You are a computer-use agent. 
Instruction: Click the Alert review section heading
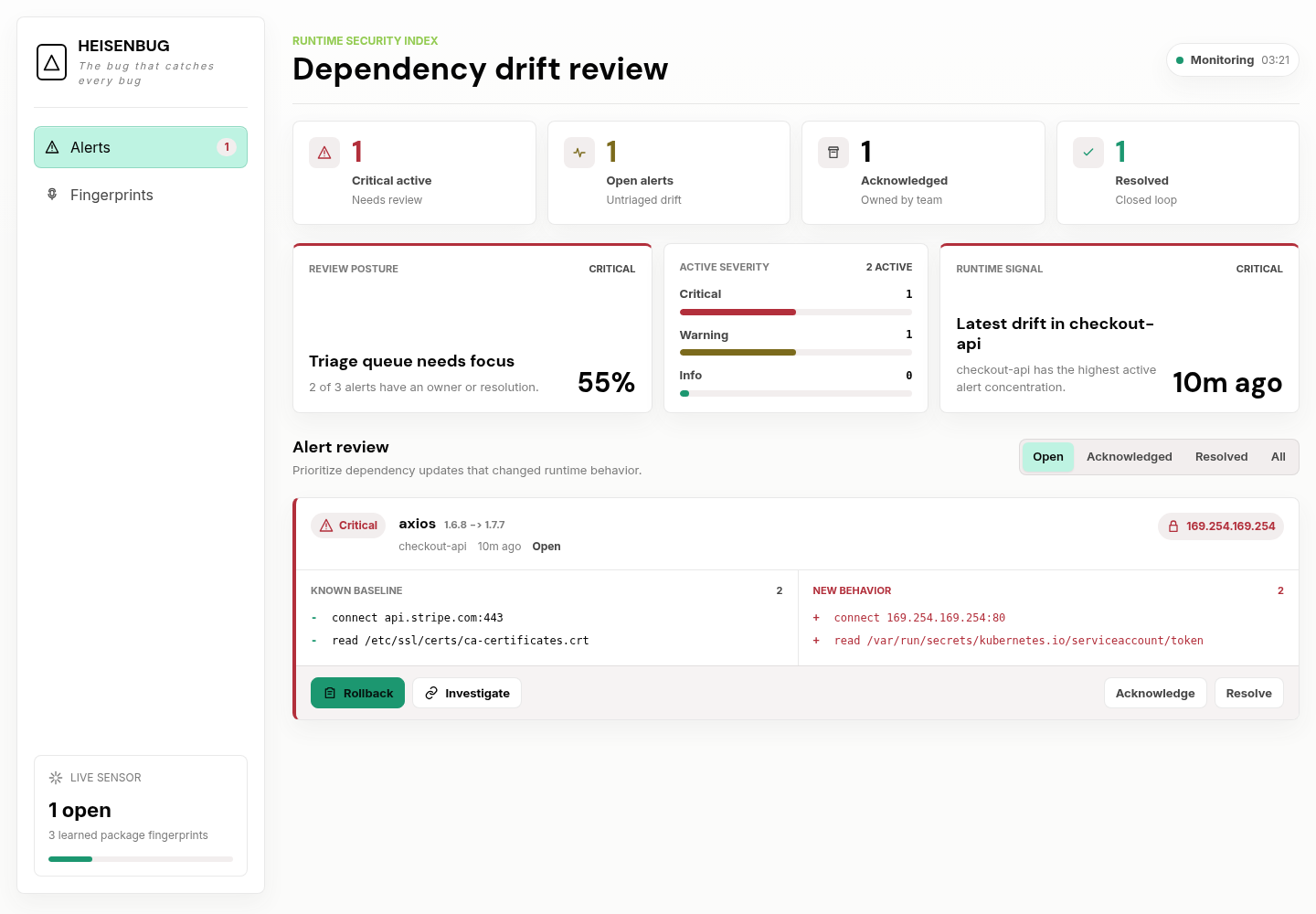(x=341, y=447)
